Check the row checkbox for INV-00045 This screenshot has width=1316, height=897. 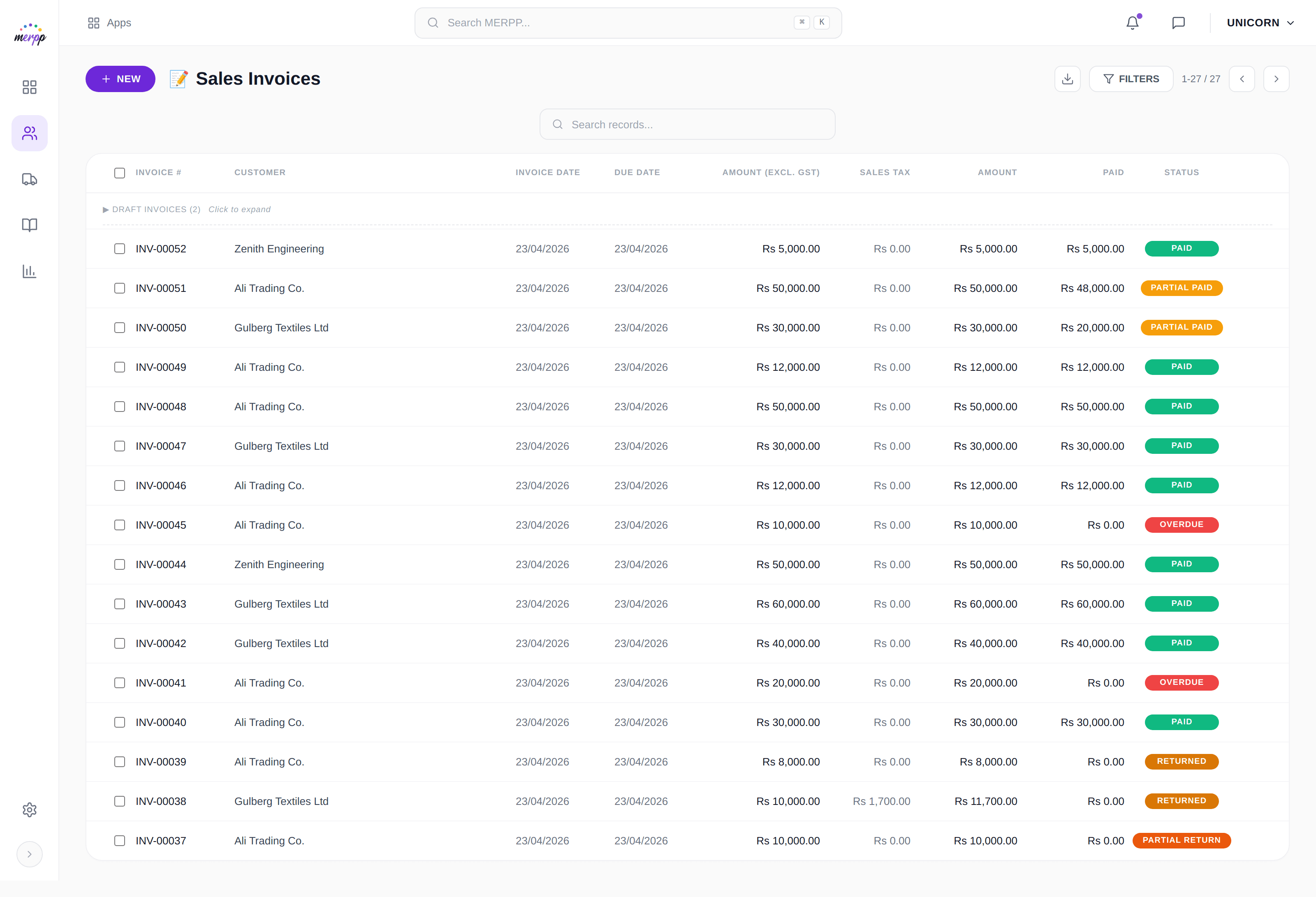tap(120, 525)
